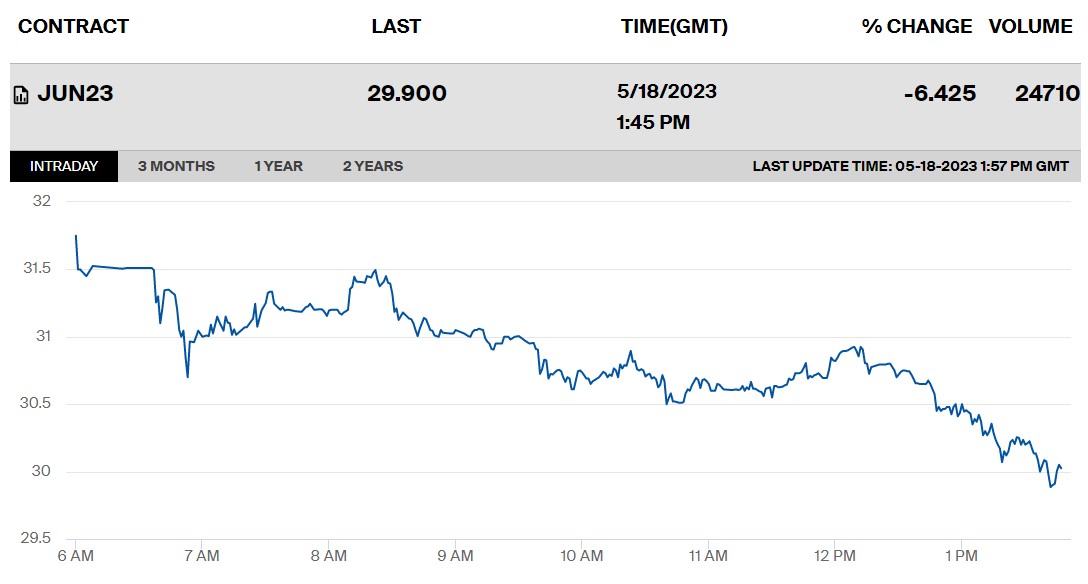Click the VOLUME column header

pyautogui.click(x=1030, y=26)
